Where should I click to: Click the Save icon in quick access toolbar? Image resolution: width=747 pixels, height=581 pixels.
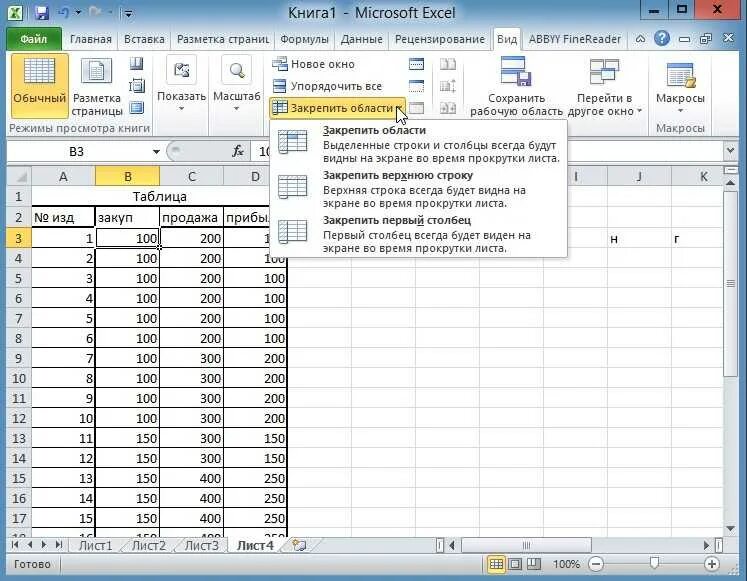42,12
